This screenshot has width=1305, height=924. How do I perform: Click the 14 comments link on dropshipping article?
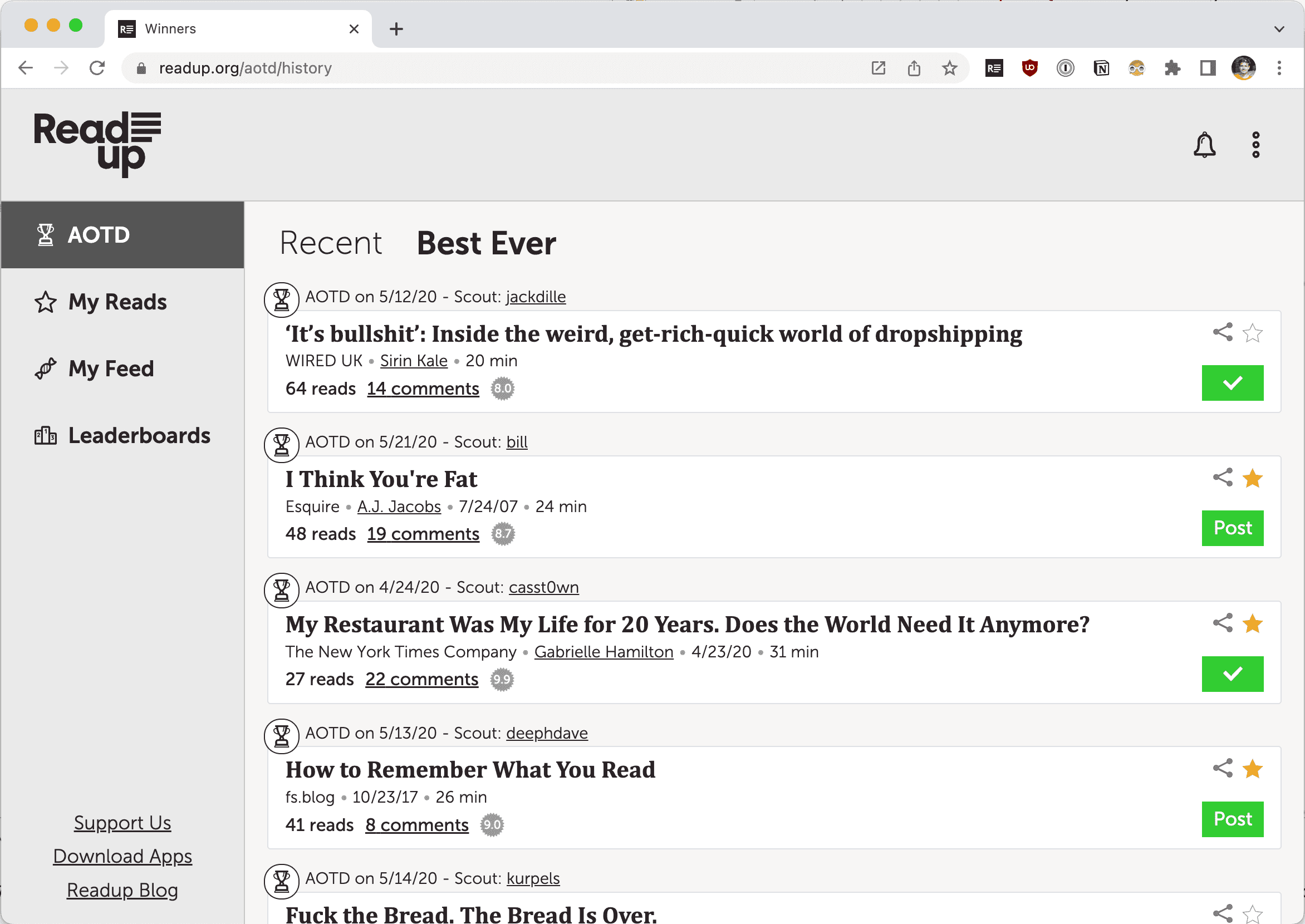tap(423, 389)
